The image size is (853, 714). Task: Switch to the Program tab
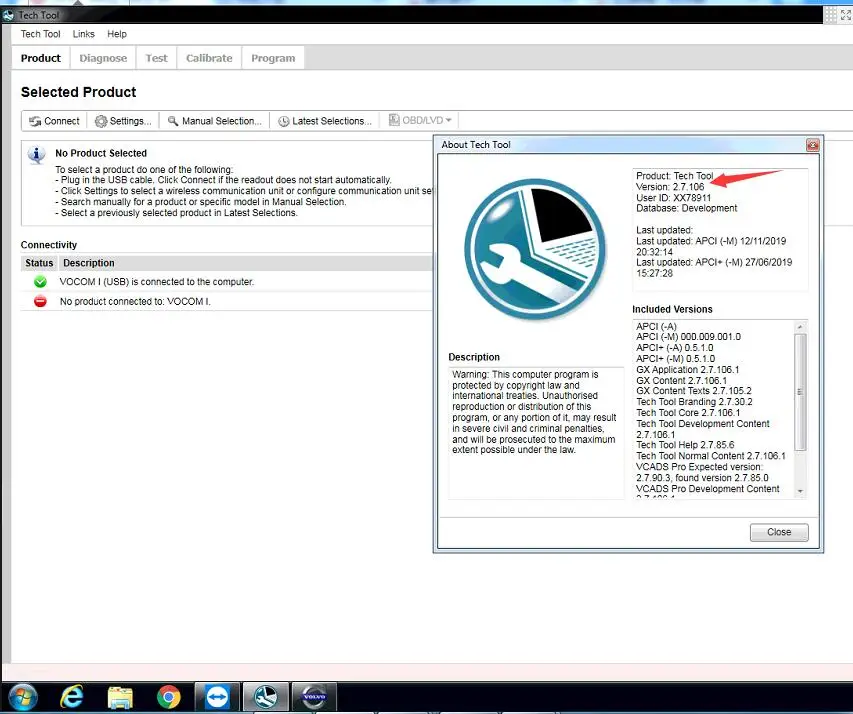(273, 58)
